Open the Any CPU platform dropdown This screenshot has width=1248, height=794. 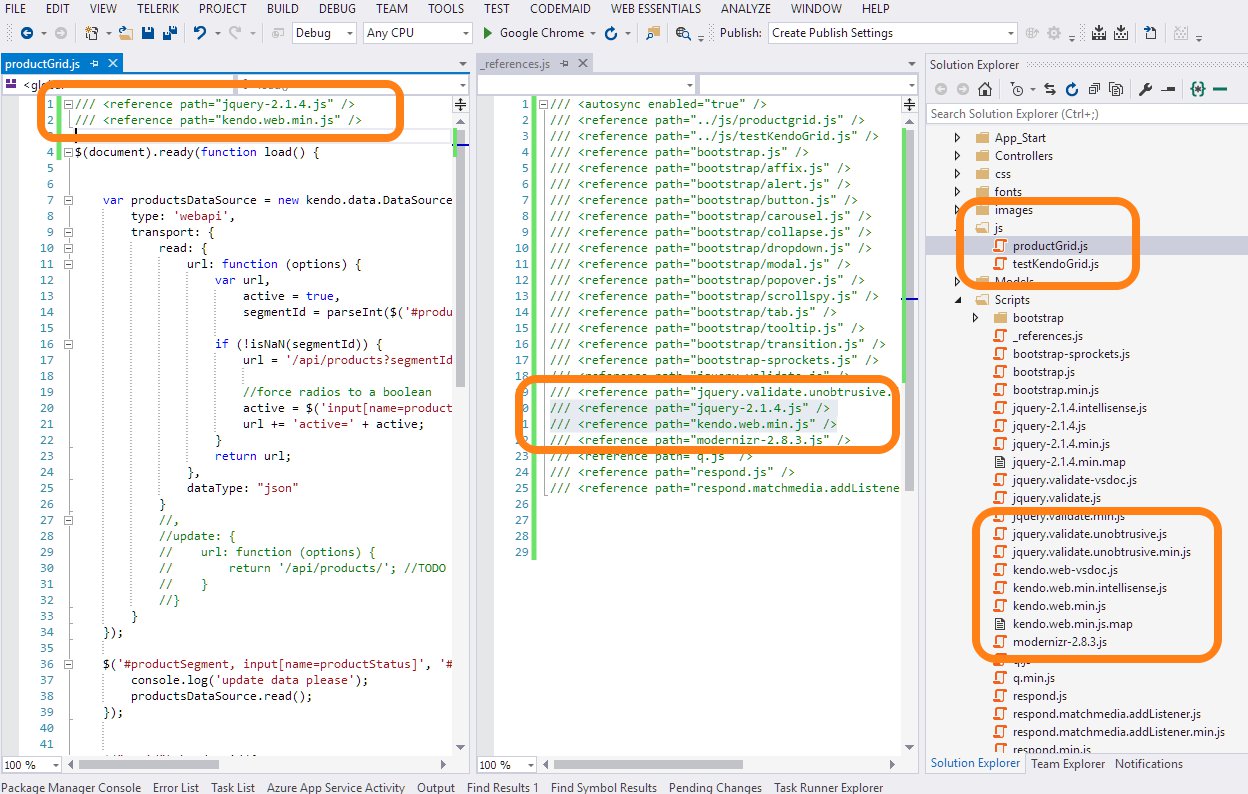pos(465,33)
